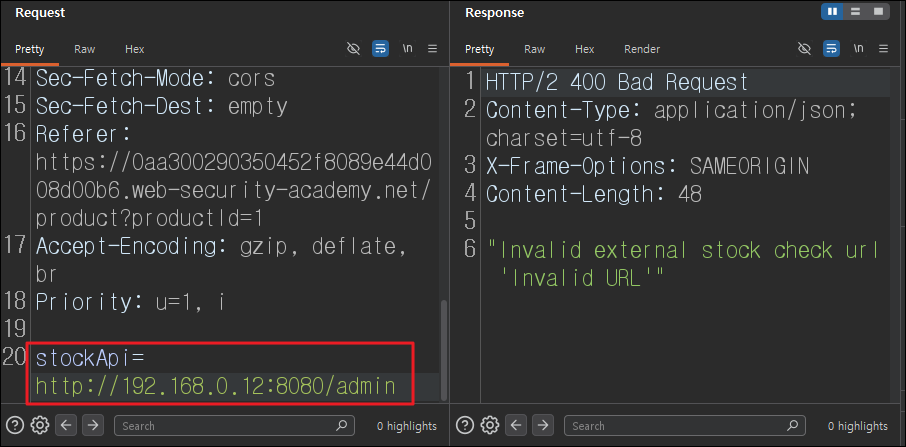
Task: Toggle \n non-printable characters in Request pane
Action: tap(408, 49)
